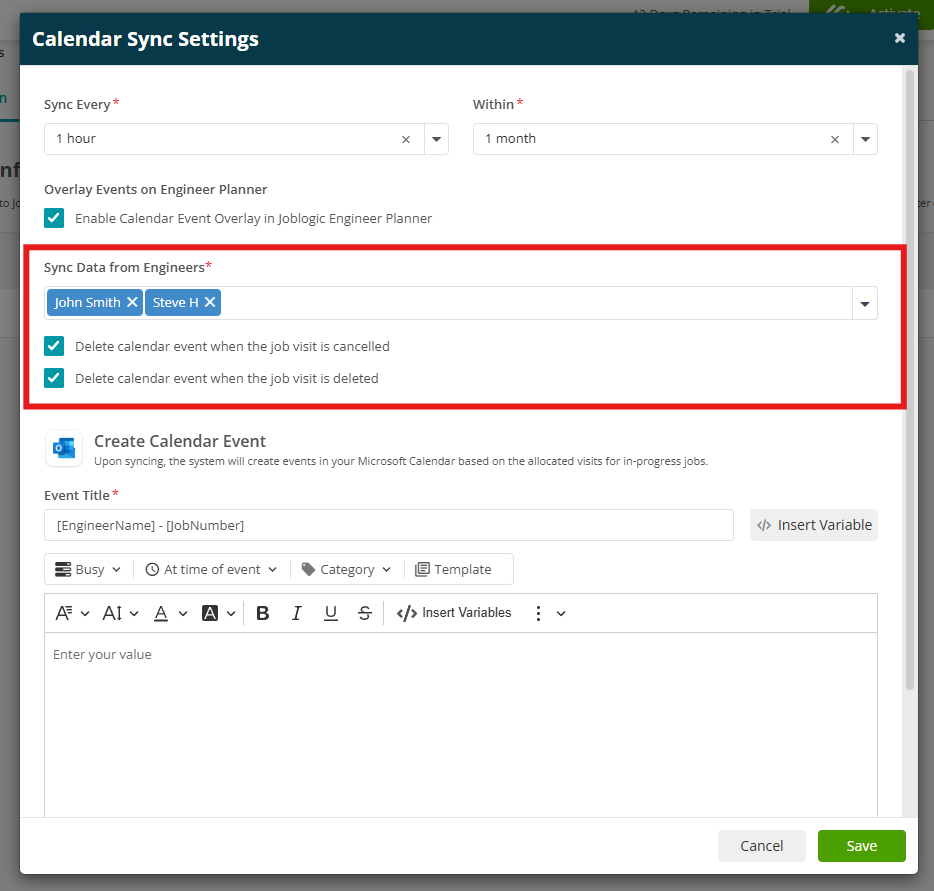Toggle italic formatting
The image size is (934, 891).
point(297,613)
